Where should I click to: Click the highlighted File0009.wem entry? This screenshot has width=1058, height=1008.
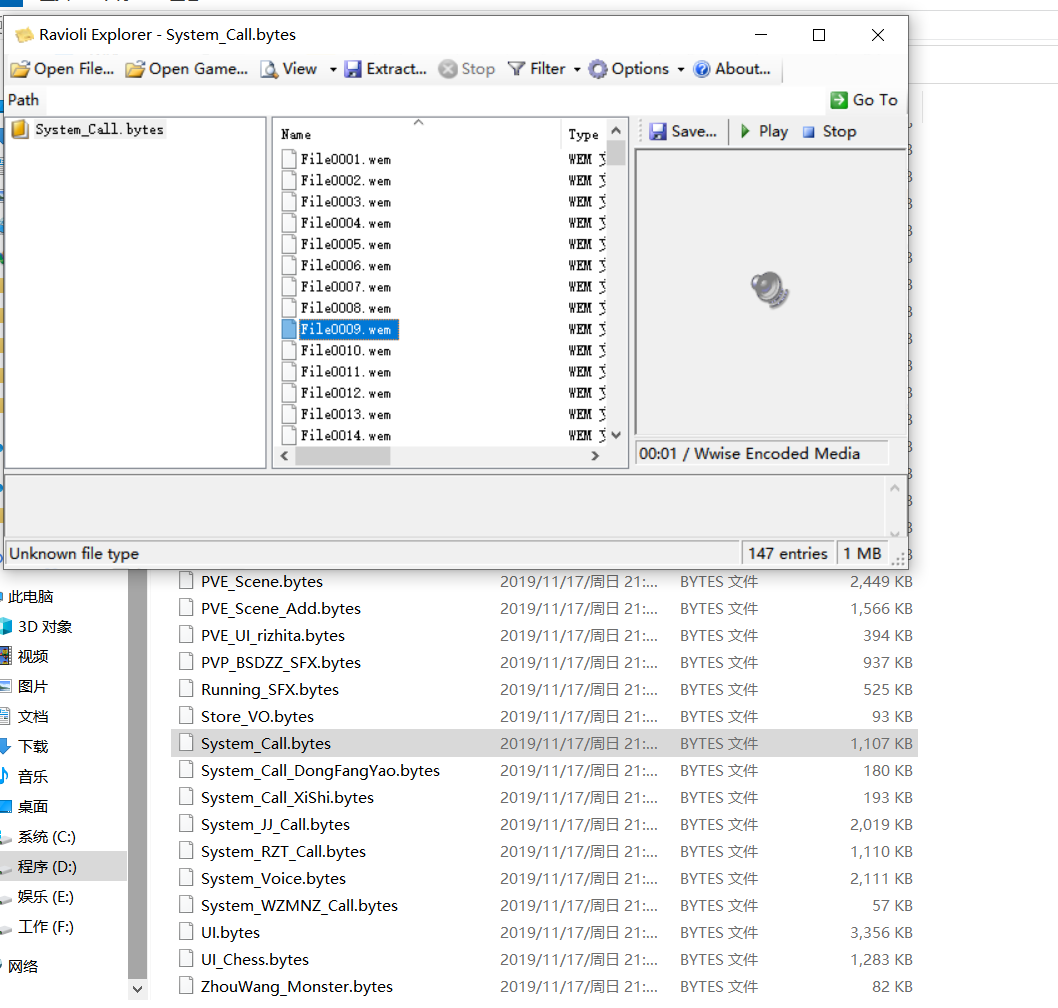click(341, 329)
